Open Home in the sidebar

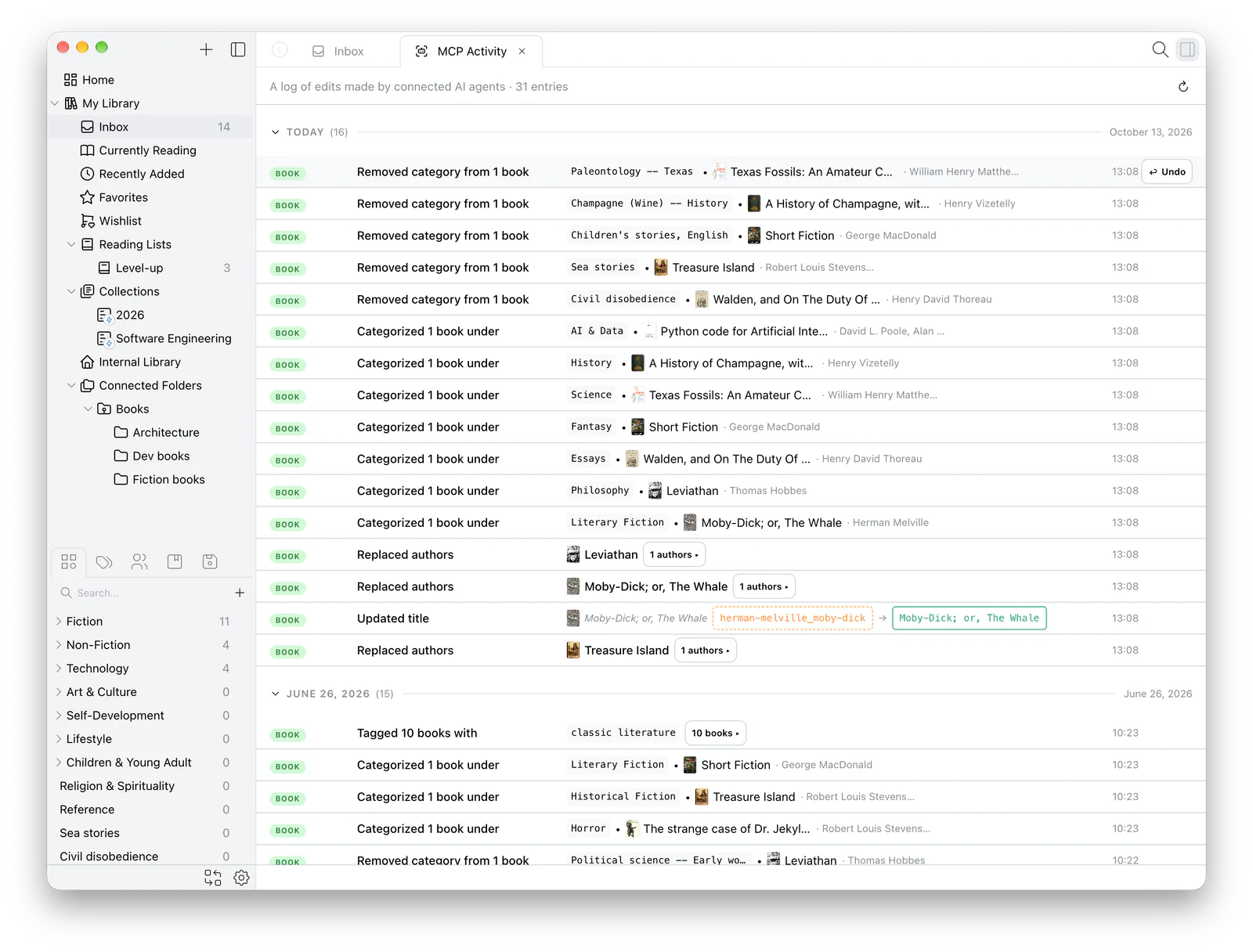(x=89, y=80)
